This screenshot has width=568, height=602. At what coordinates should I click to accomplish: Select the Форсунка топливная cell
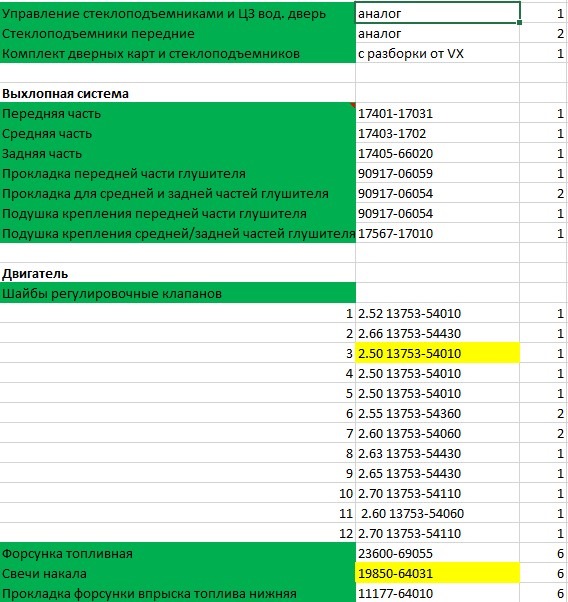click(178, 553)
